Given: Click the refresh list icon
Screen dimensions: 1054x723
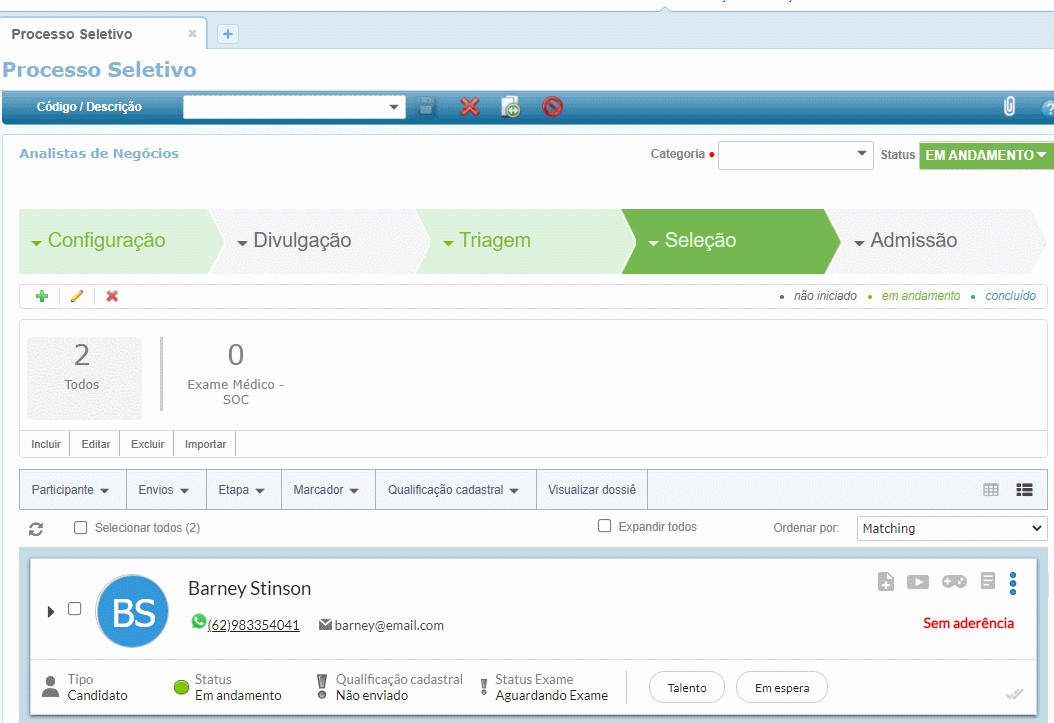Looking at the screenshot, I should [36, 528].
